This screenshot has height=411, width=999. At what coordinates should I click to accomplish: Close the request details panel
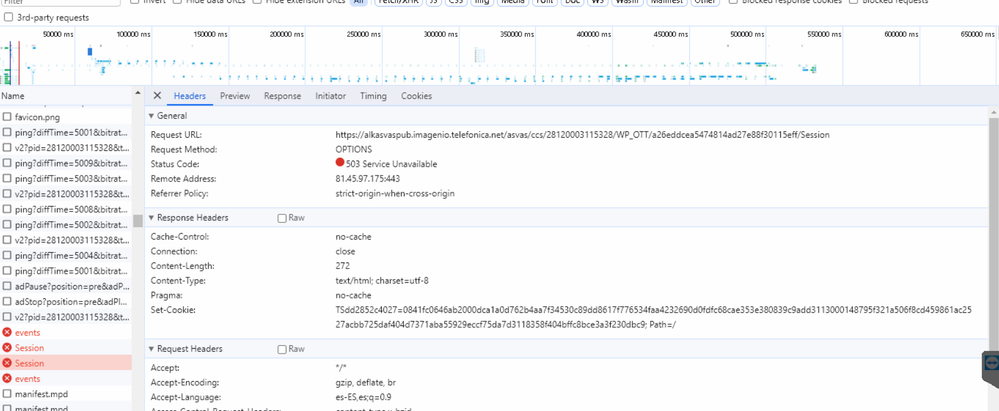tap(157, 96)
